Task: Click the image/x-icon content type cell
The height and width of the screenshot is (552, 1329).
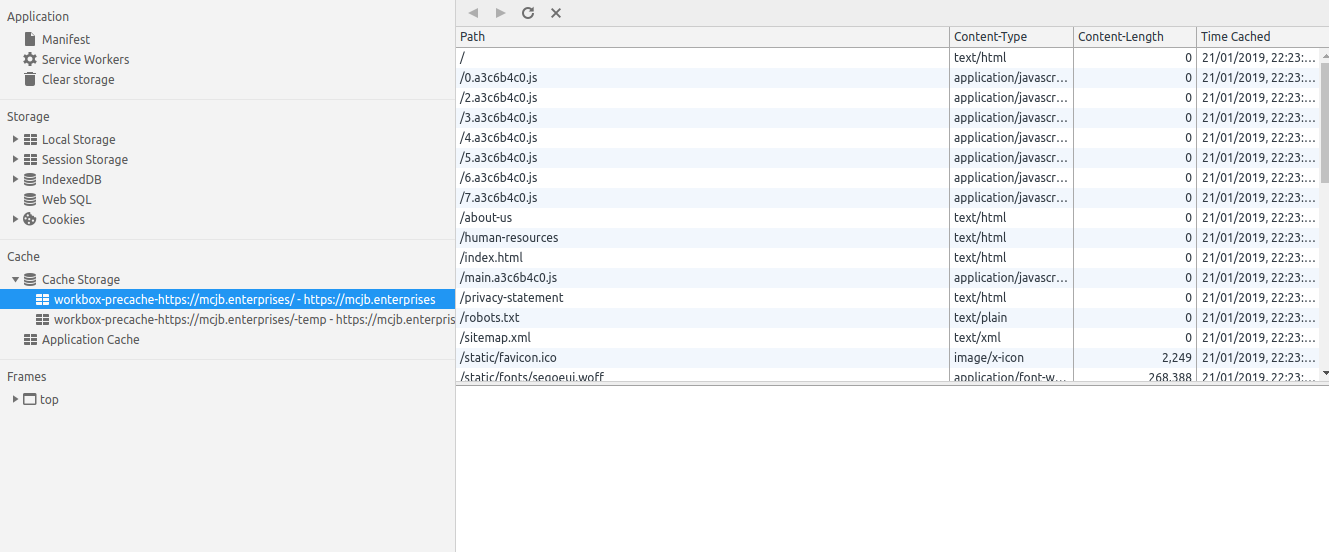Action: coord(1012,357)
